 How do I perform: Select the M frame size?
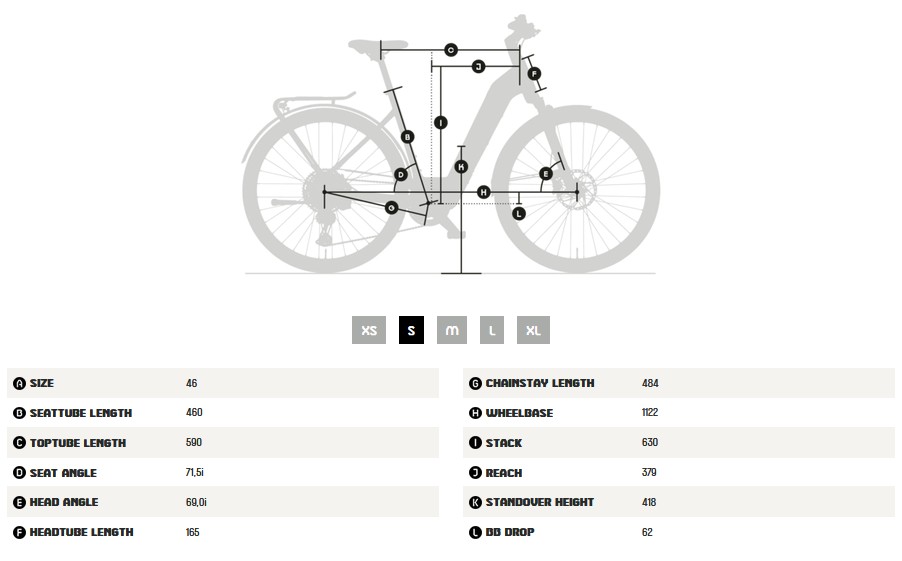452,330
